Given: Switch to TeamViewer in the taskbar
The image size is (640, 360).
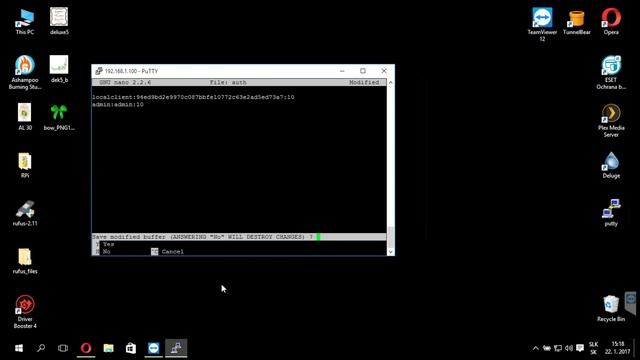Looking at the screenshot, I should tap(153, 348).
